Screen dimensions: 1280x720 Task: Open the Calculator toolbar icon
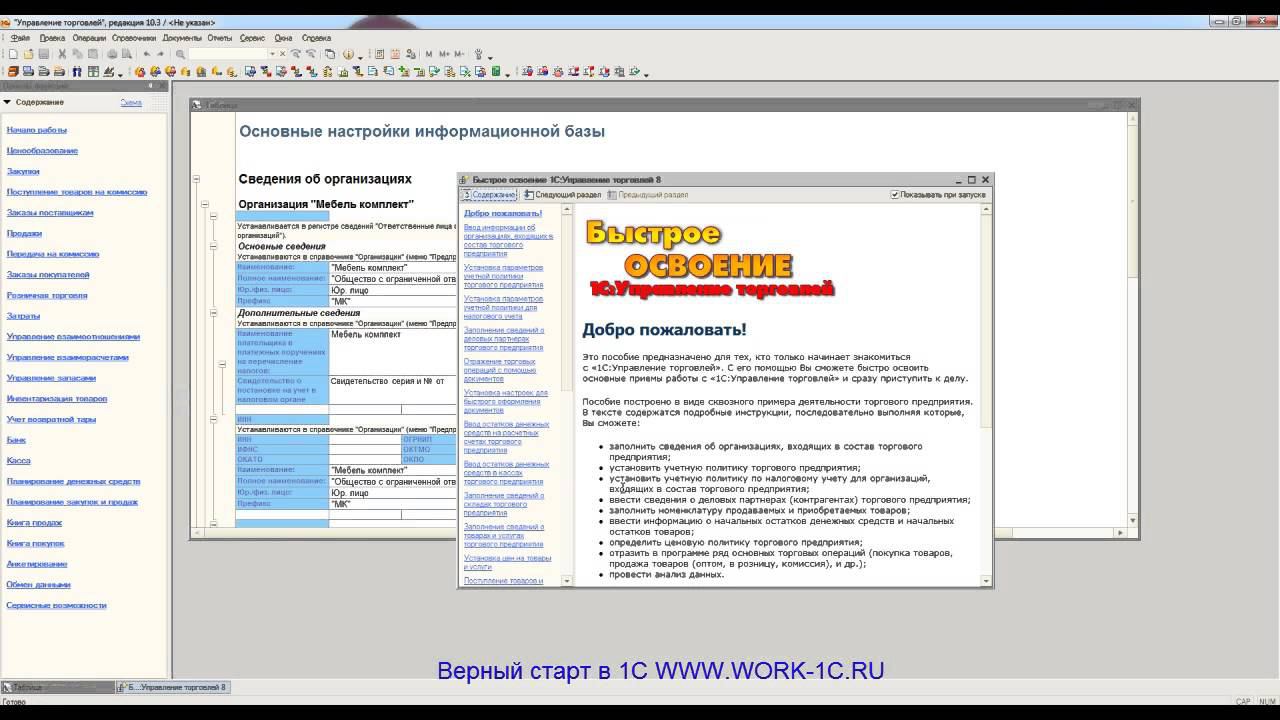(381, 54)
